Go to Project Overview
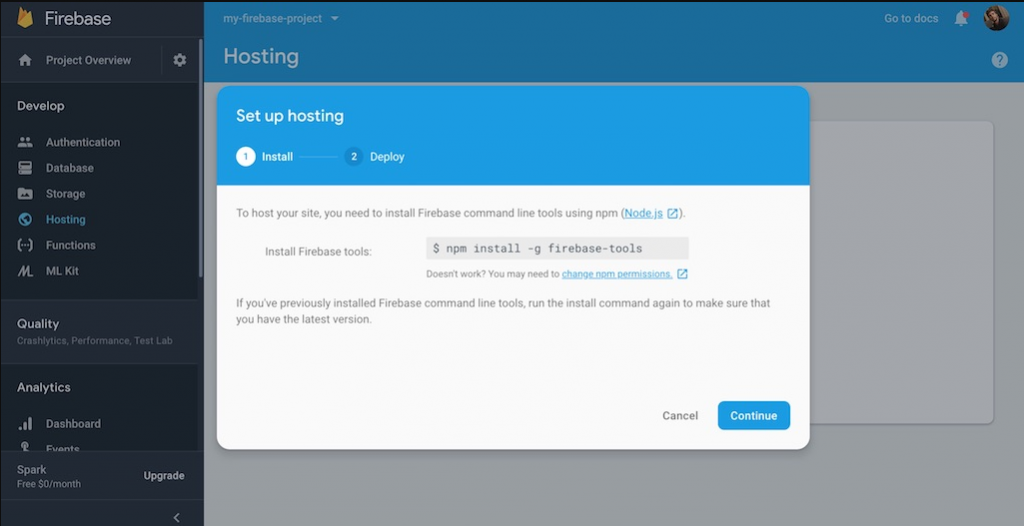The height and width of the screenshot is (526, 1024). point(88,60)
